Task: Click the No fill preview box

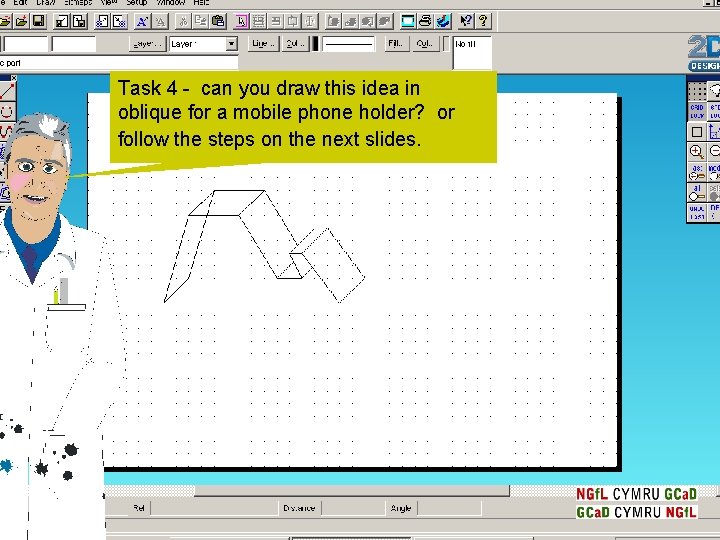Action: point(472,53)
